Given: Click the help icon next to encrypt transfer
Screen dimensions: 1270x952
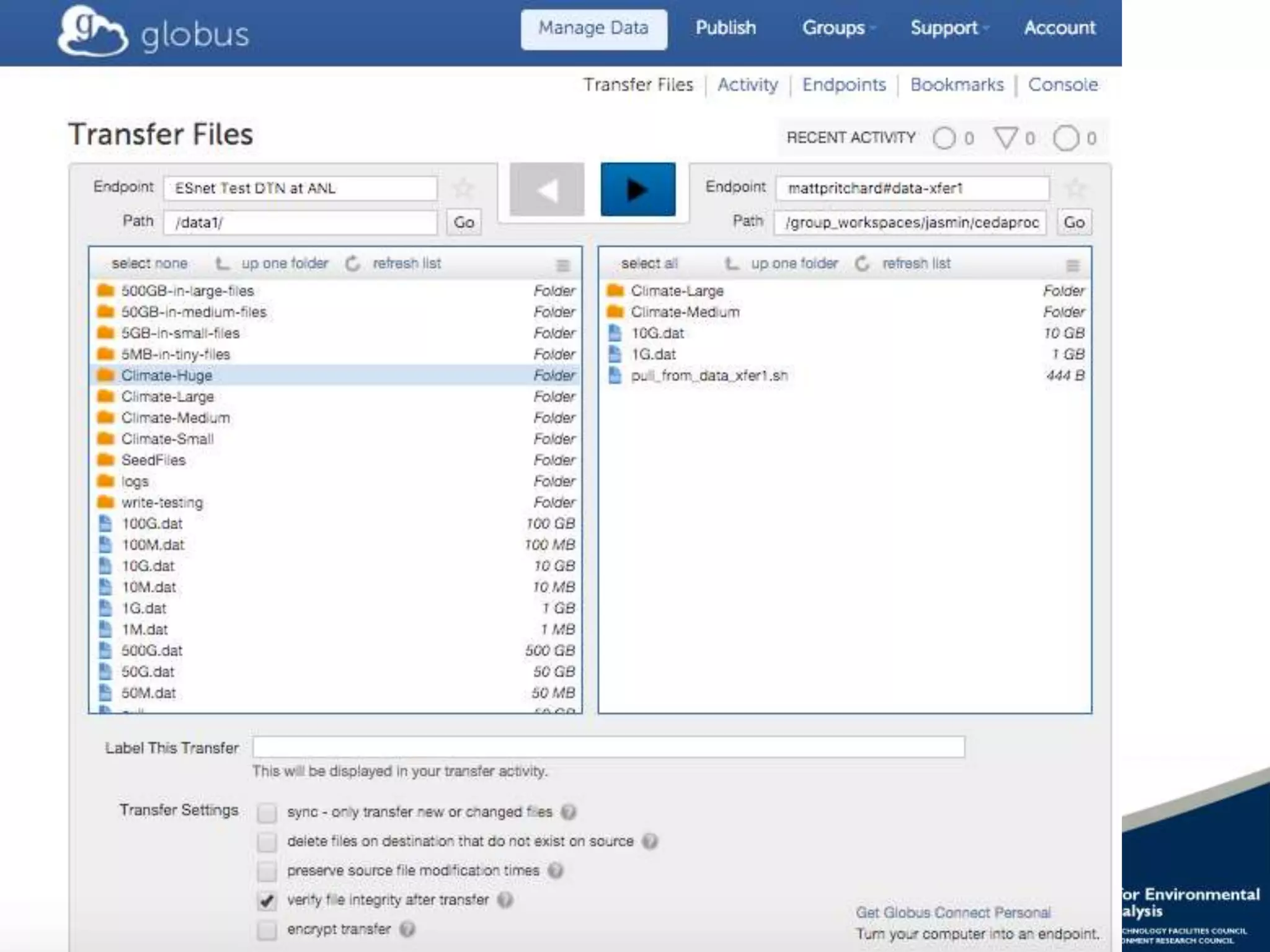Looking at the screenshot, I should 407,929.
